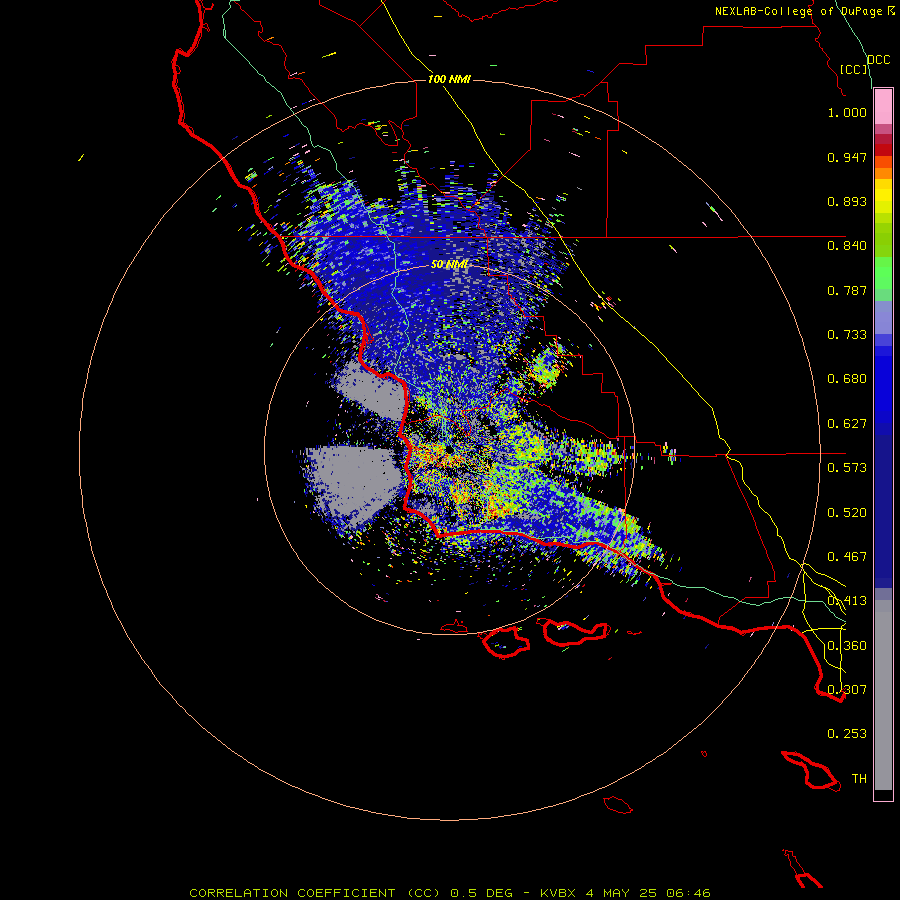Select the 0.947 legend value
The image size is (900, 900).
coord(847,157)
